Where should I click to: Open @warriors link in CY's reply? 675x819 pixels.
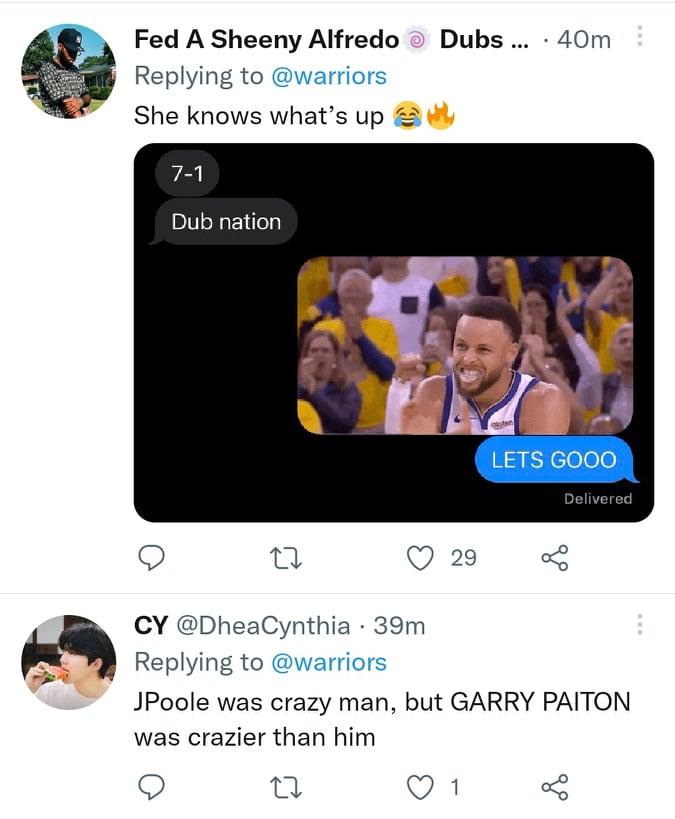point(329,662)
